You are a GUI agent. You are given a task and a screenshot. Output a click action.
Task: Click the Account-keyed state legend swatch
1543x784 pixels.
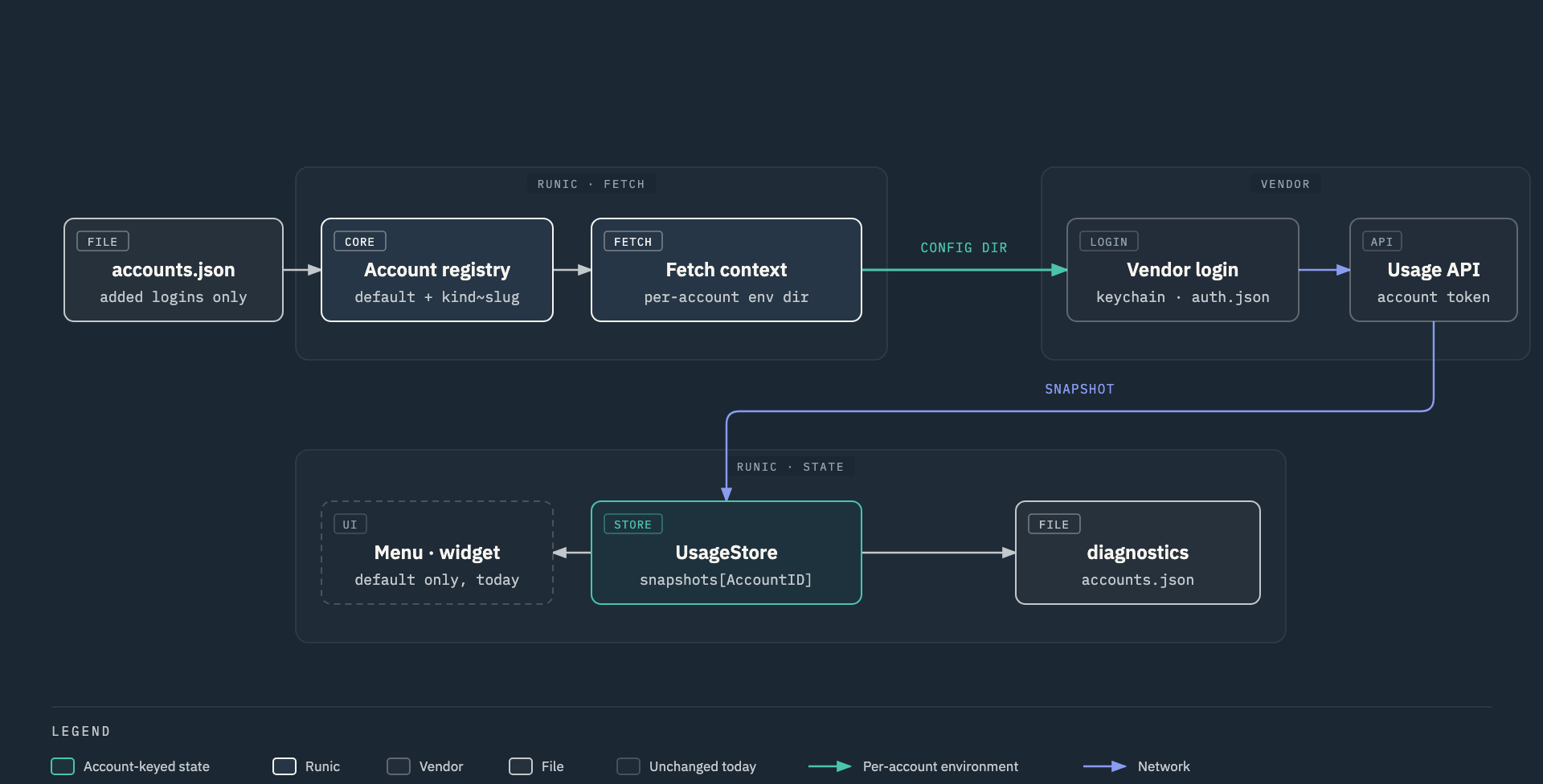(63, 766)
